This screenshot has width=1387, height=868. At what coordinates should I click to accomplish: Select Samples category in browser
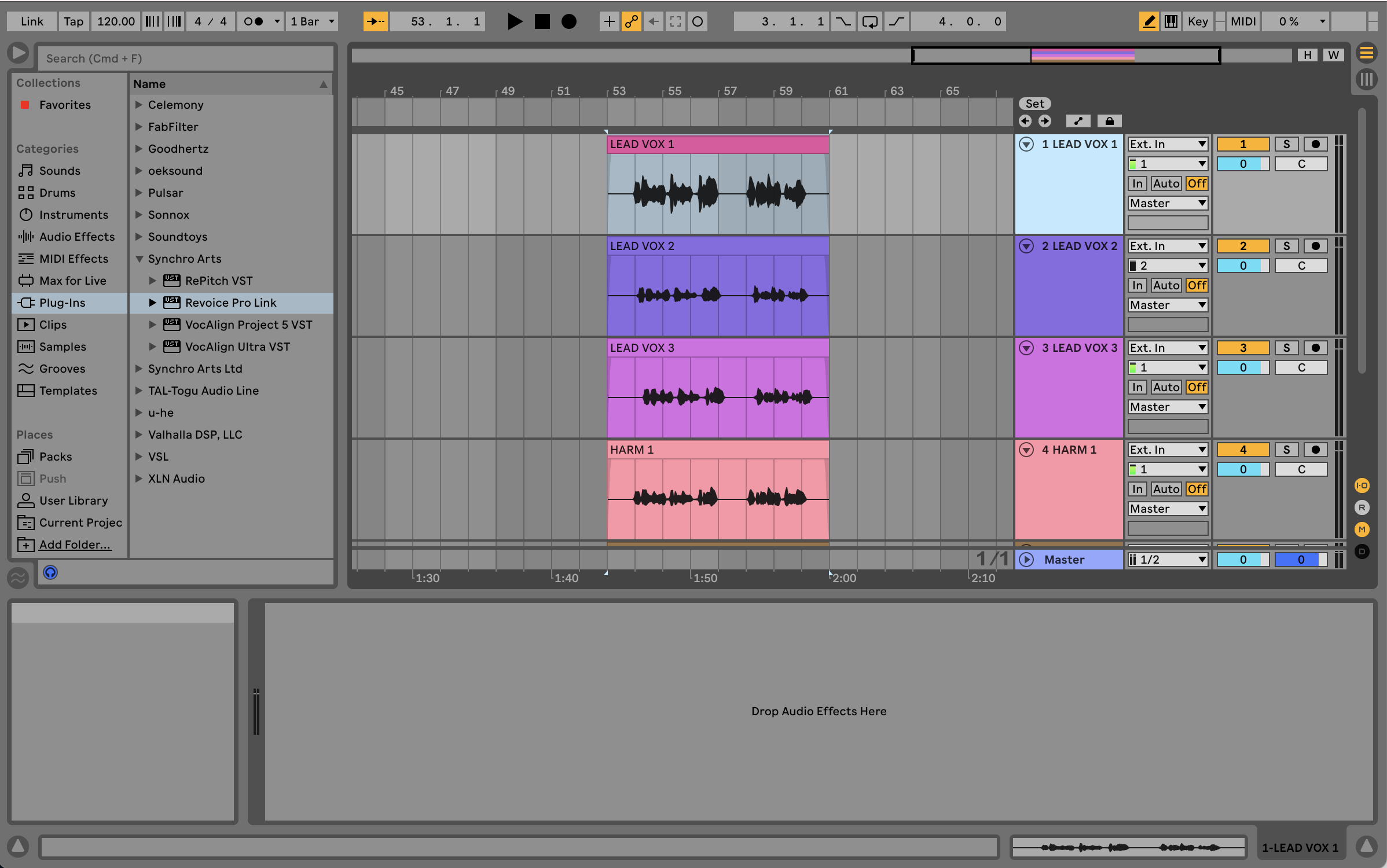point(62,347)
